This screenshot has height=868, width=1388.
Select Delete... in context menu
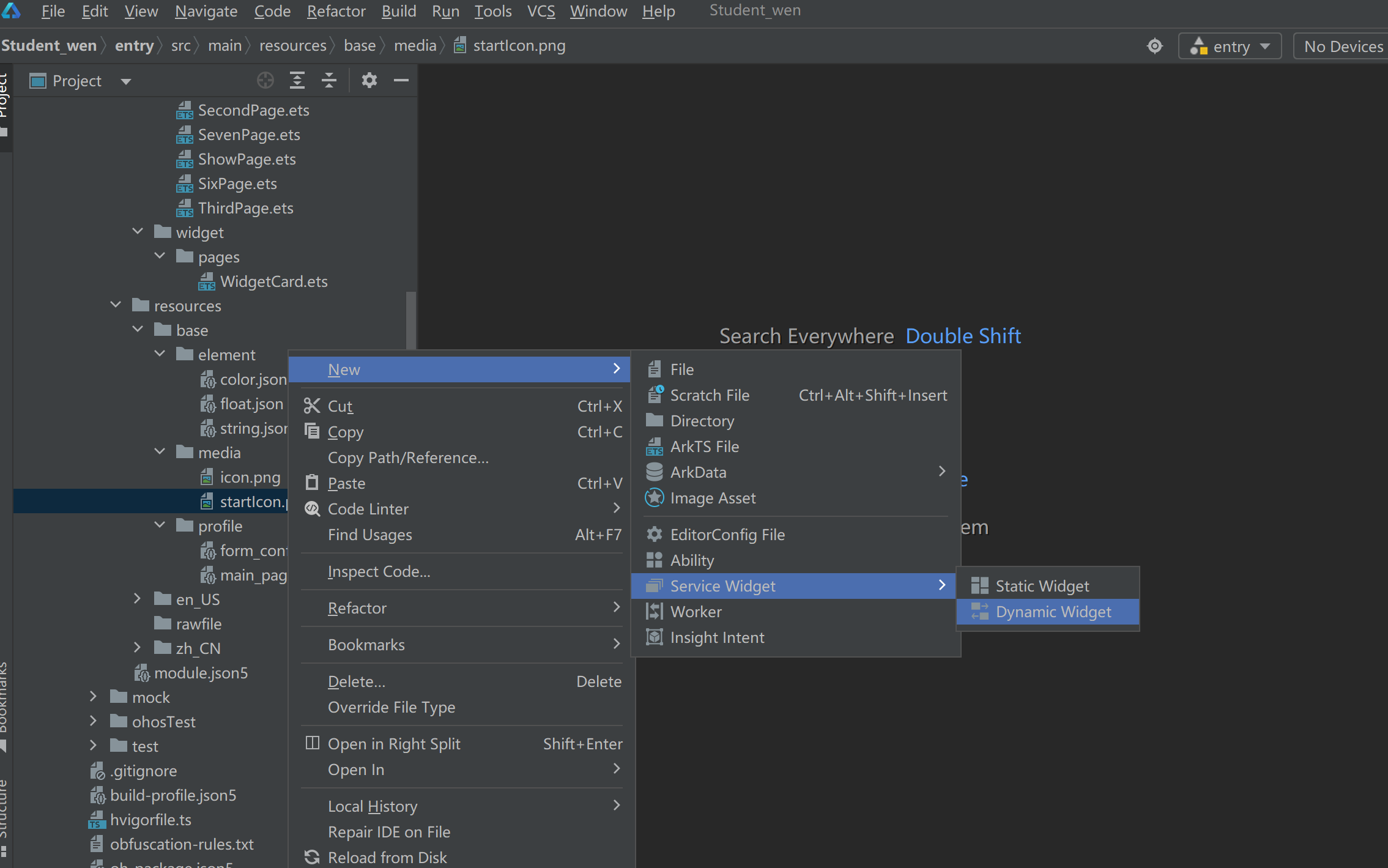click(462, 681)
